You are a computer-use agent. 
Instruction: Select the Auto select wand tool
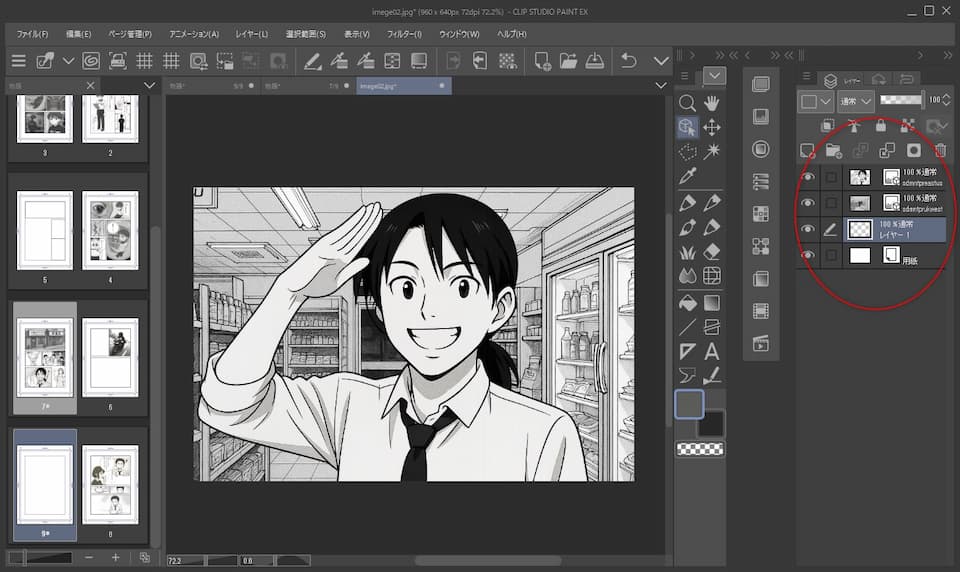(711, 152)
